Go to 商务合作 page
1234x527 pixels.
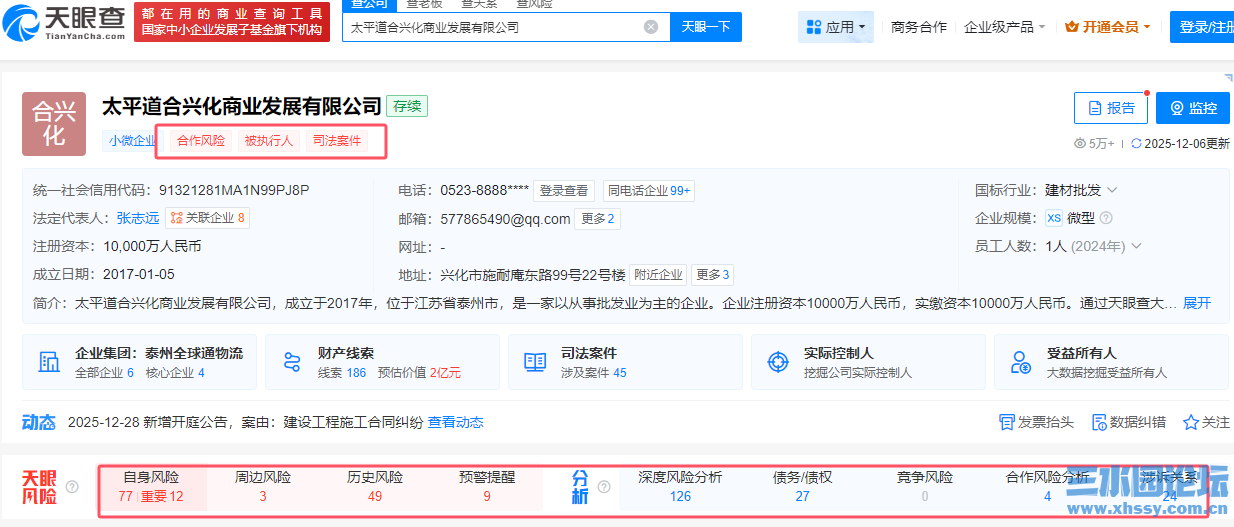click(919, 27)
